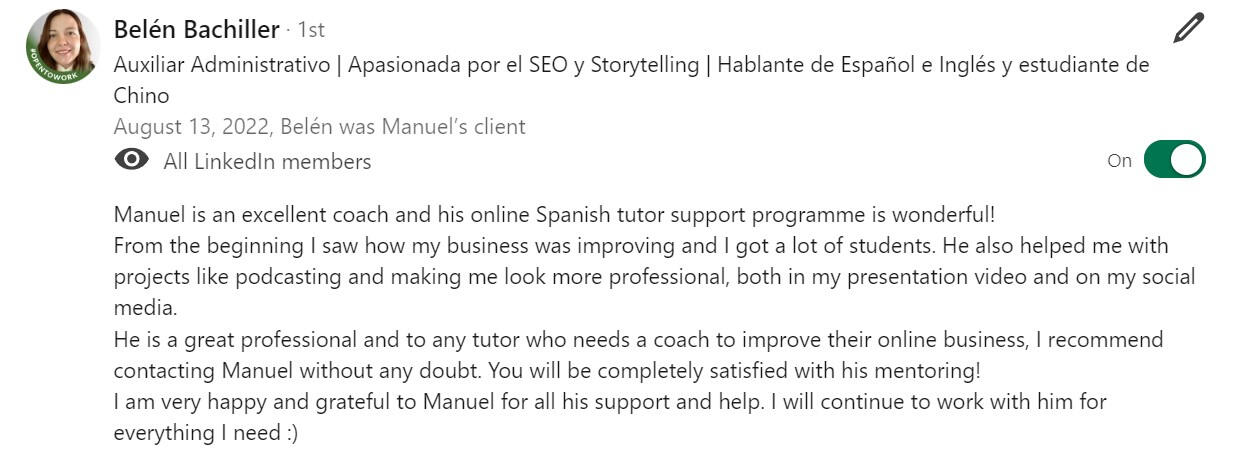Open Belén Bachiller's profile photo
Viewport: 1235px width, 462px height.
click(x=63, y=45)
